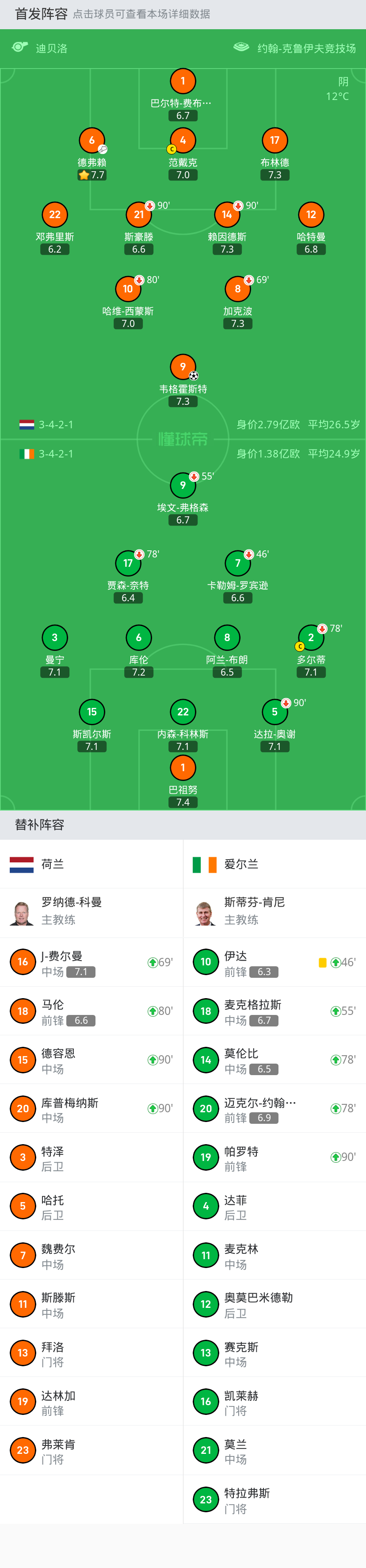Click the referee whistle icon beside 迪贝洛
The width and height of the screenshot is (366, 1568).
[20, 47]
